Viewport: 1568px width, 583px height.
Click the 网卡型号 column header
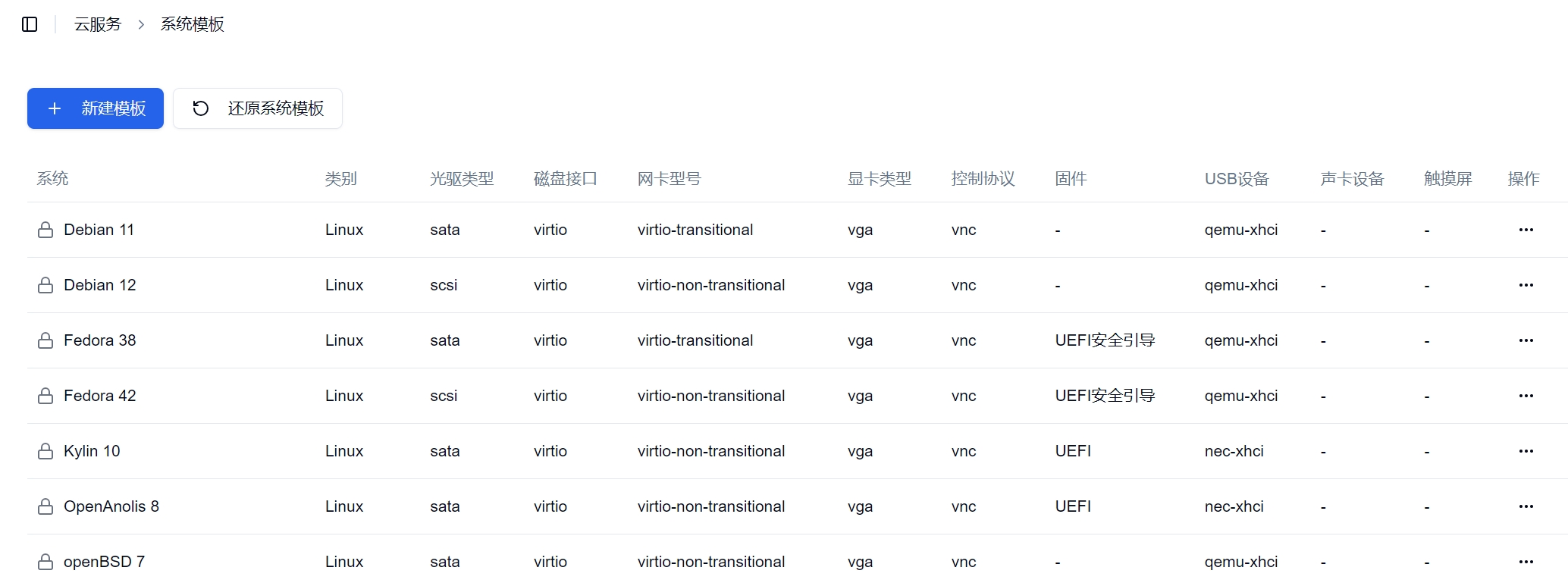pyautogui.click(x=670, y=179)
